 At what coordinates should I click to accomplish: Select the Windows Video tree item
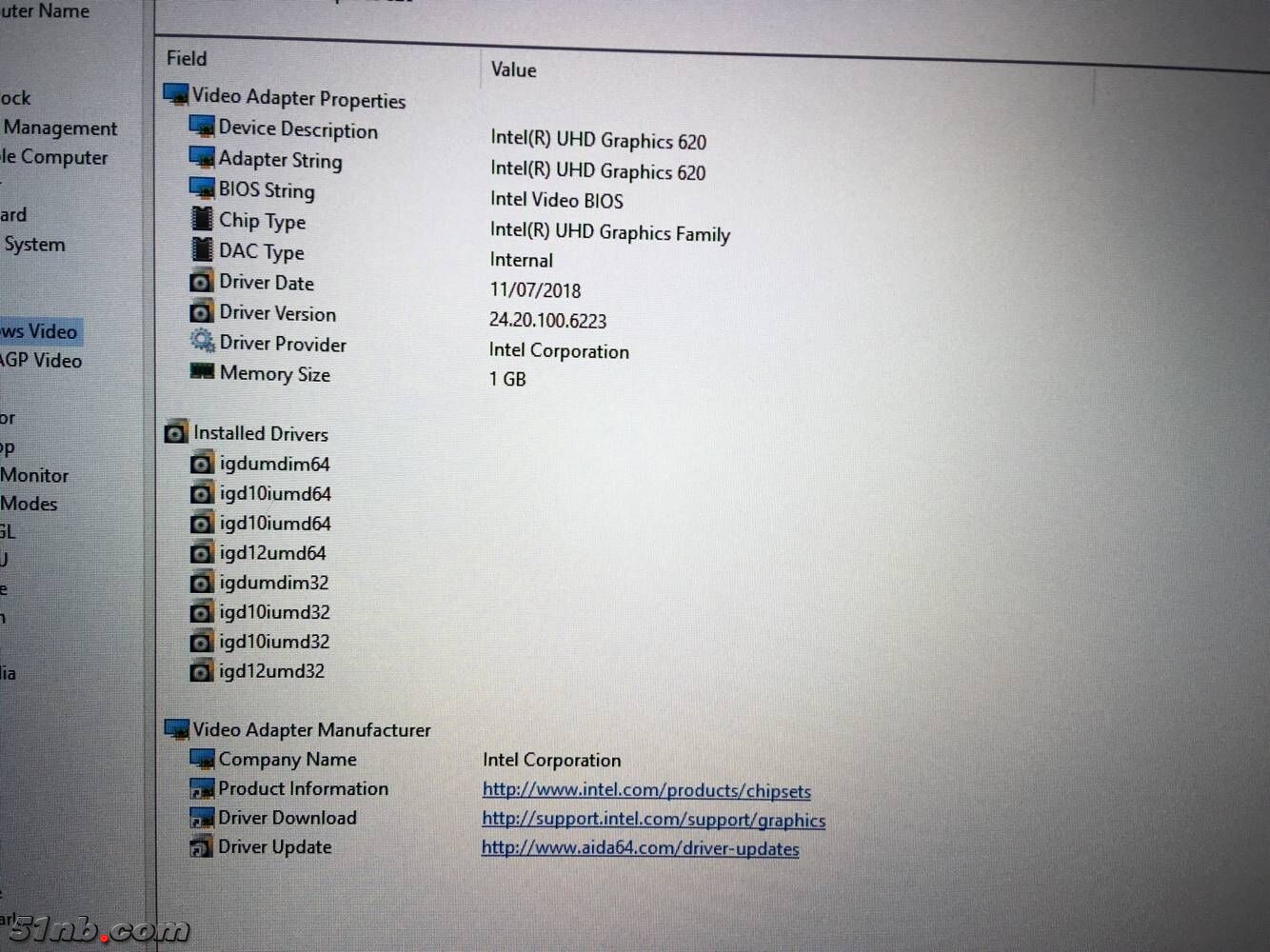39,331
